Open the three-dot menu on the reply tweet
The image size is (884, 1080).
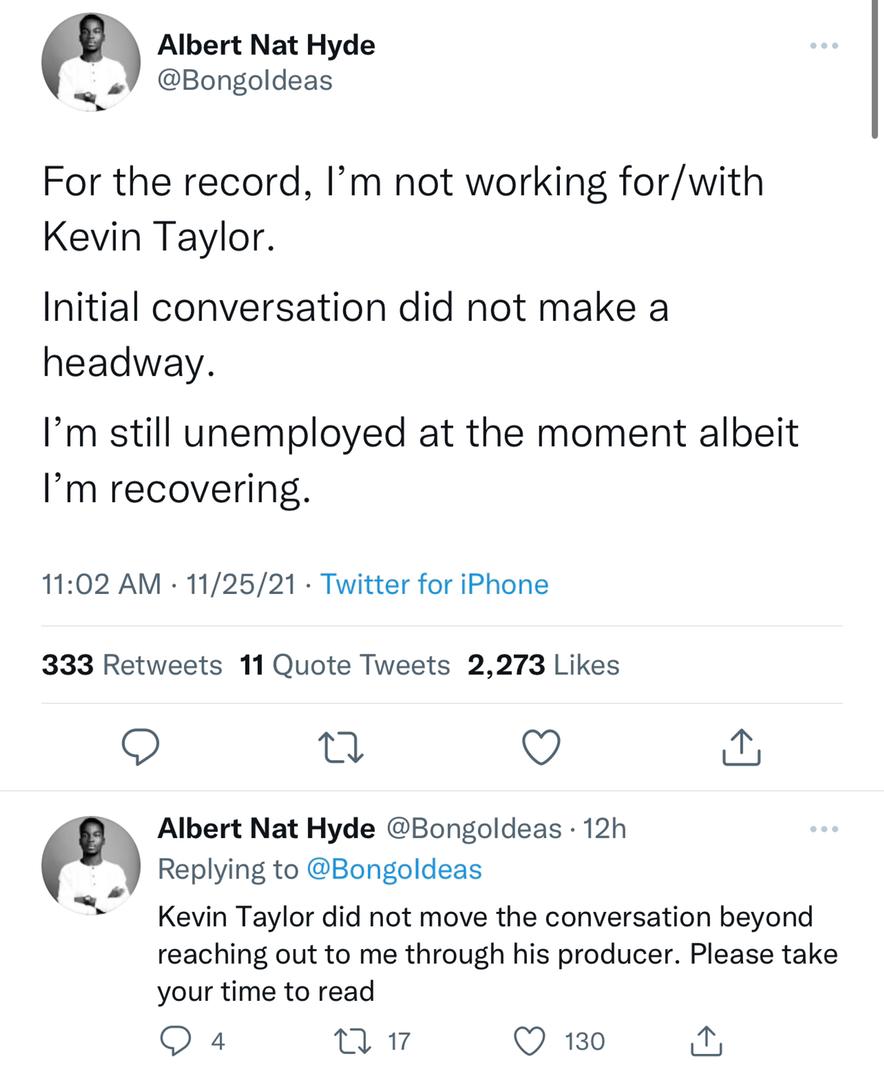[824, 829]
